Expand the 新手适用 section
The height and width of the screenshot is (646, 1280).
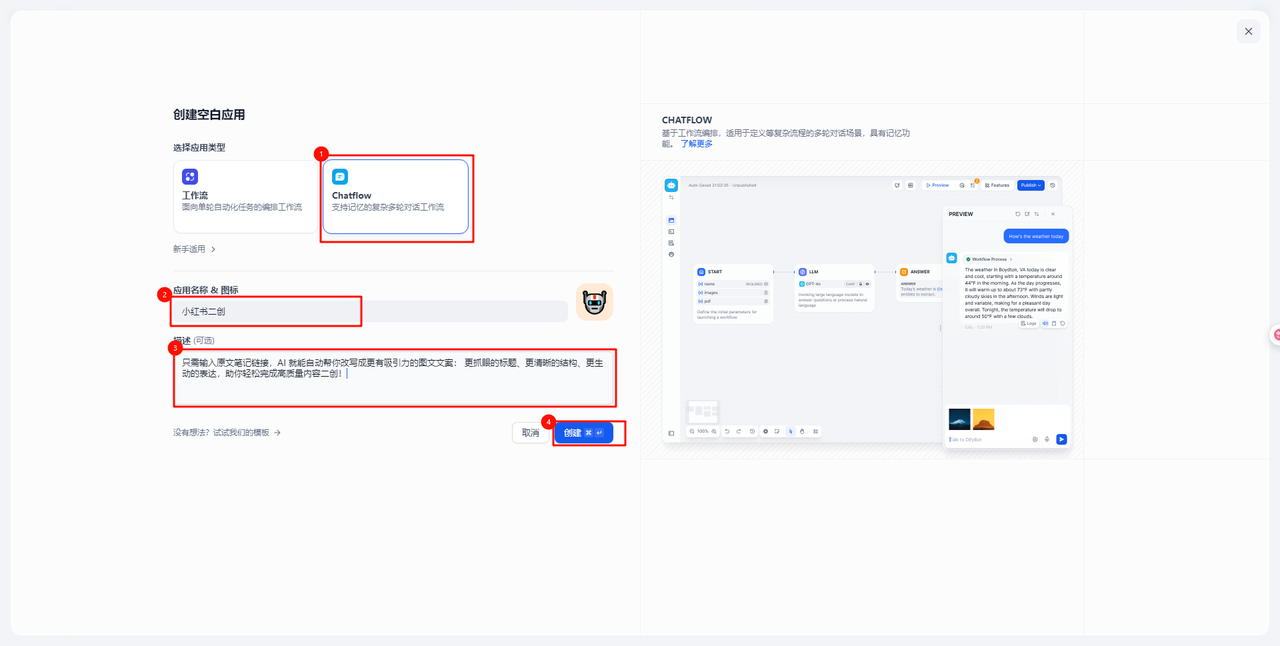195,249
